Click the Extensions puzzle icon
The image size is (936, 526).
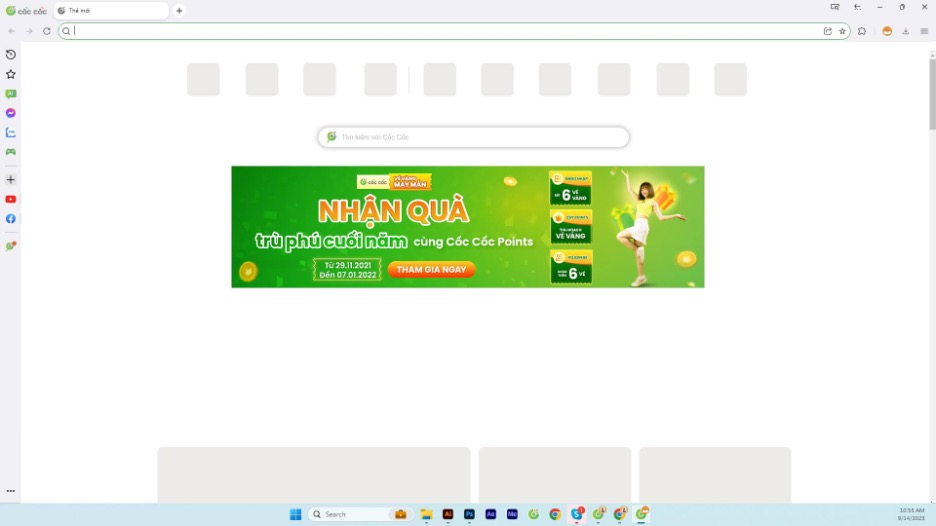[862, 31]
